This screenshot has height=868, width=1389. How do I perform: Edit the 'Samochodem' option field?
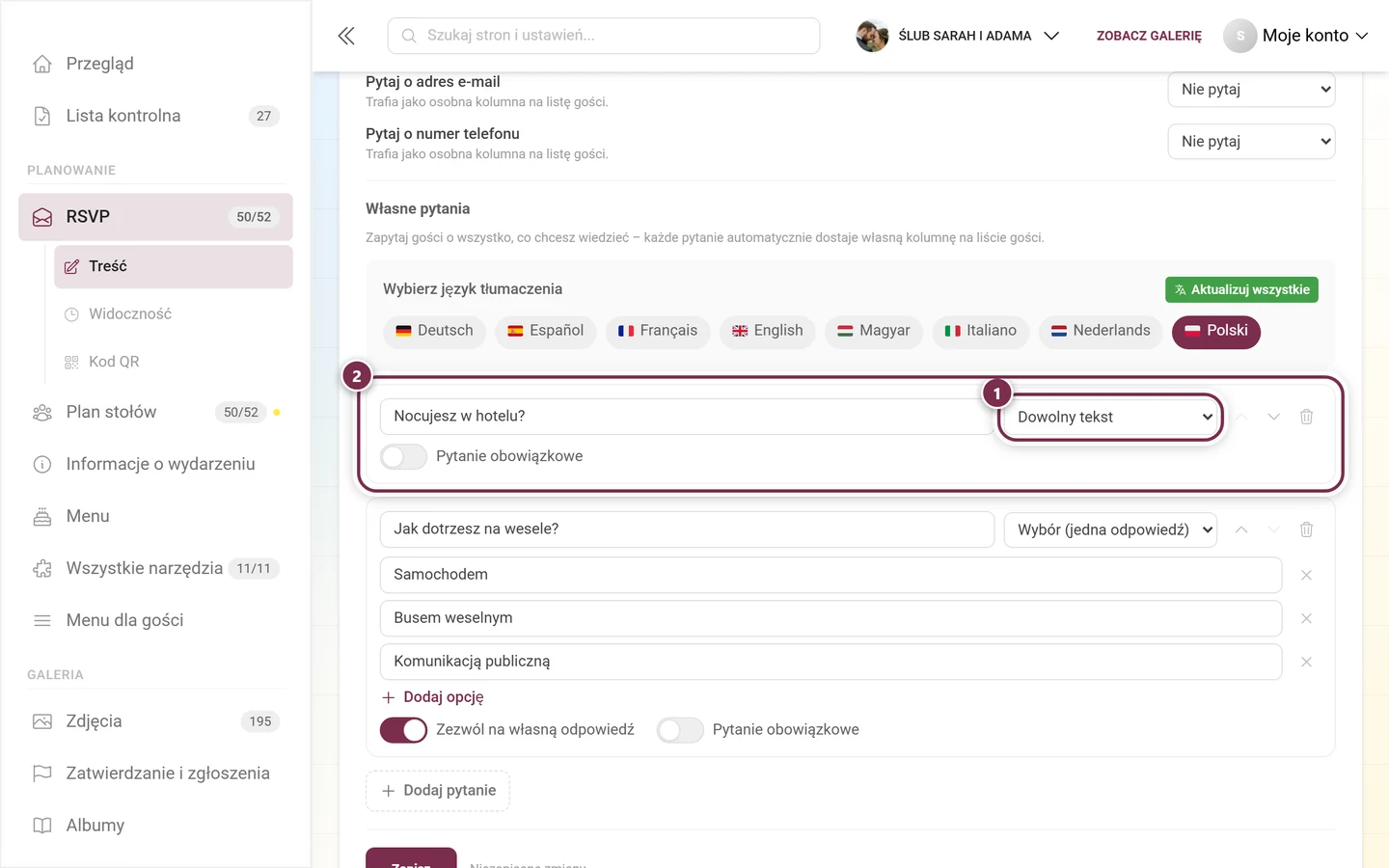831,575
